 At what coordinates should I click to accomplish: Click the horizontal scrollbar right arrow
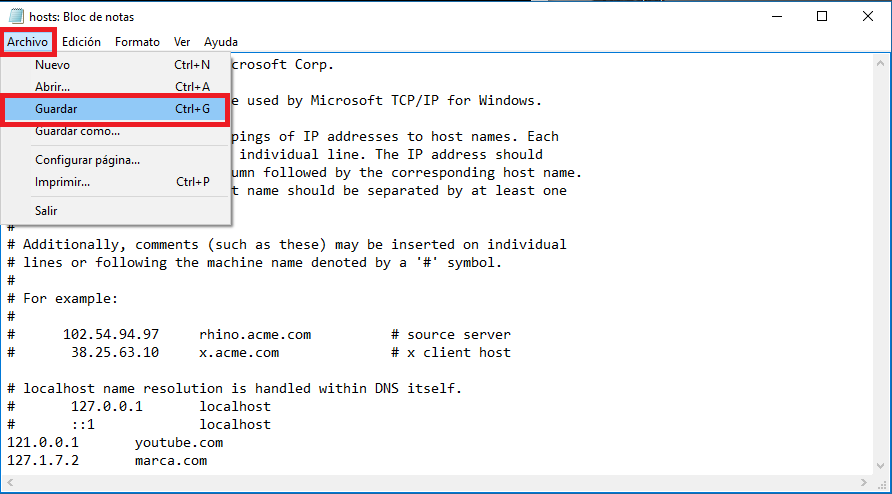865,483
